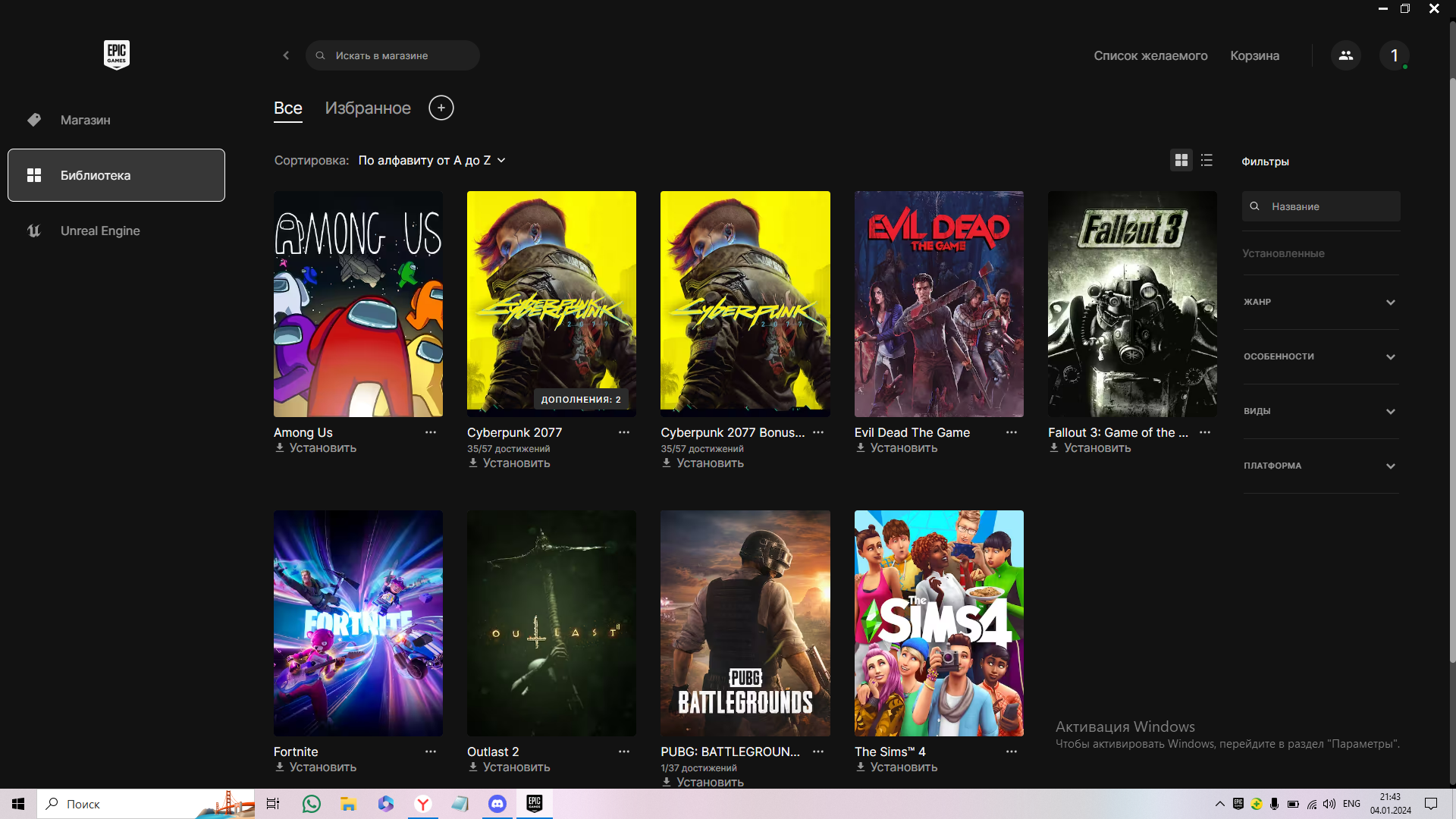
Task: Click the library vertical scrollbar
Action: click(1452, 372)
